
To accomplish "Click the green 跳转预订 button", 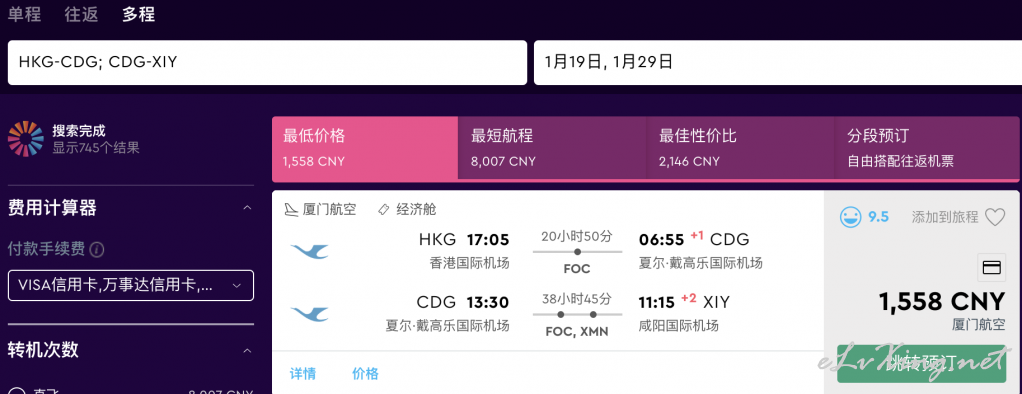I will pos(922,363).
